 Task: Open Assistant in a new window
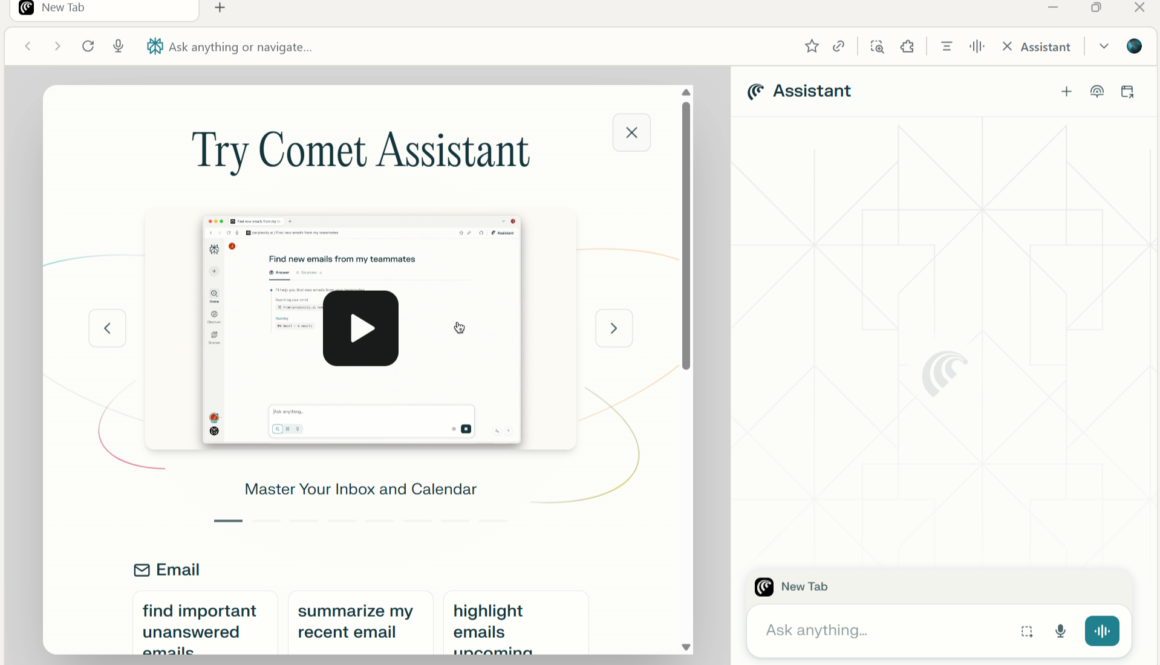click(x=1127, y=91)
